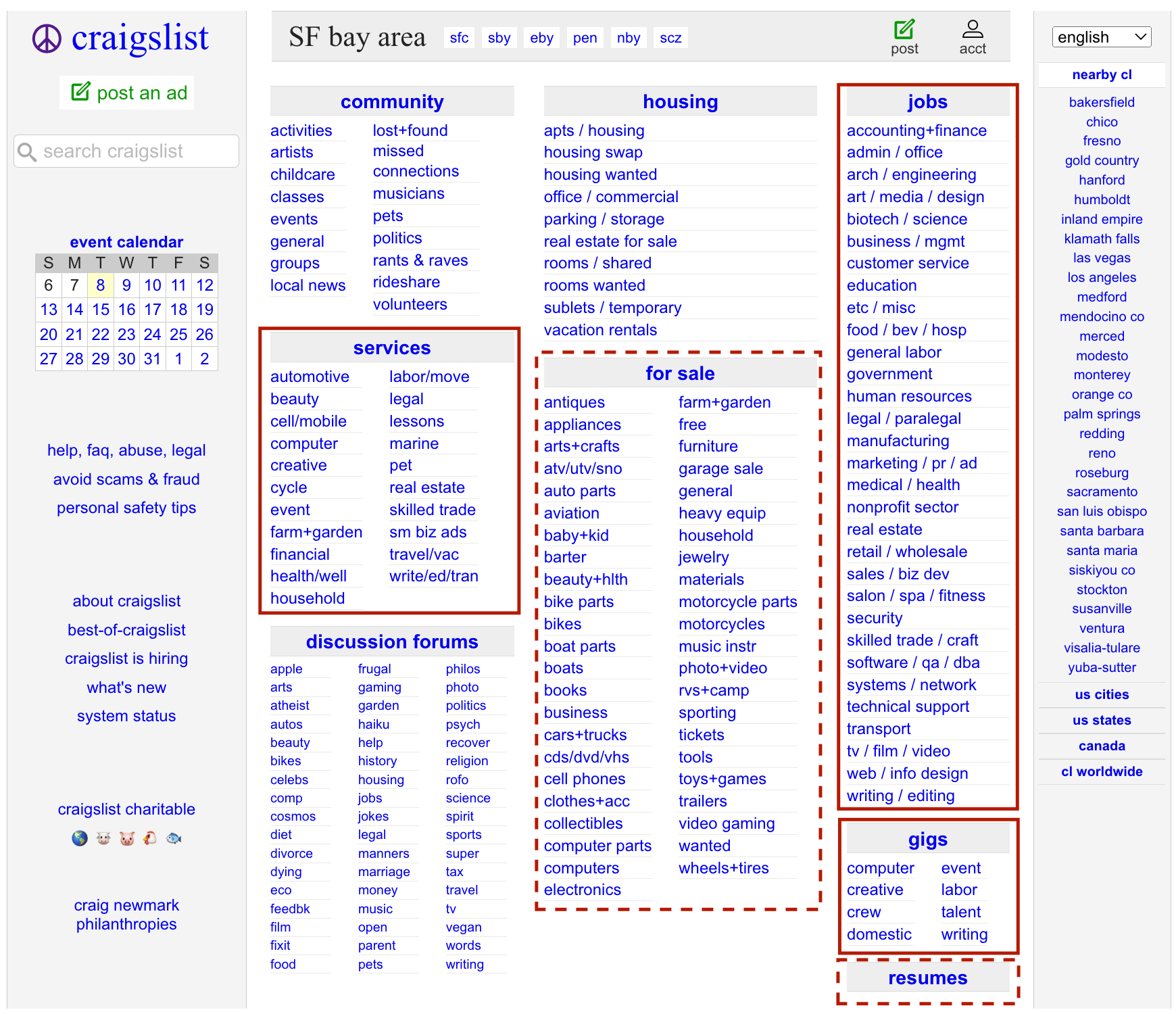Browse the free stuff category
Viewport: 1176px width, 1014px height.
692,425
